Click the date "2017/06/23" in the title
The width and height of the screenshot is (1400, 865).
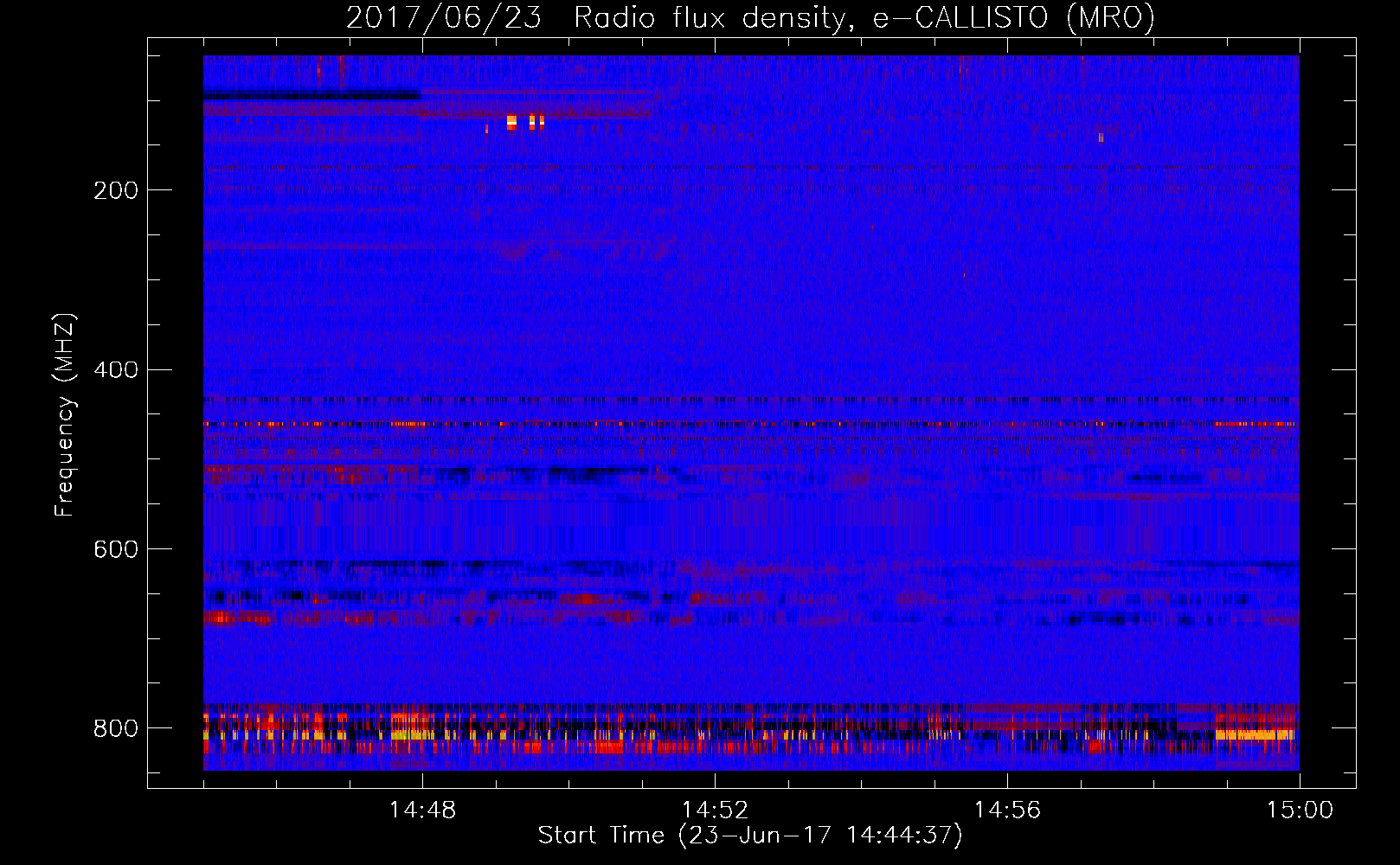click(444, 17)
